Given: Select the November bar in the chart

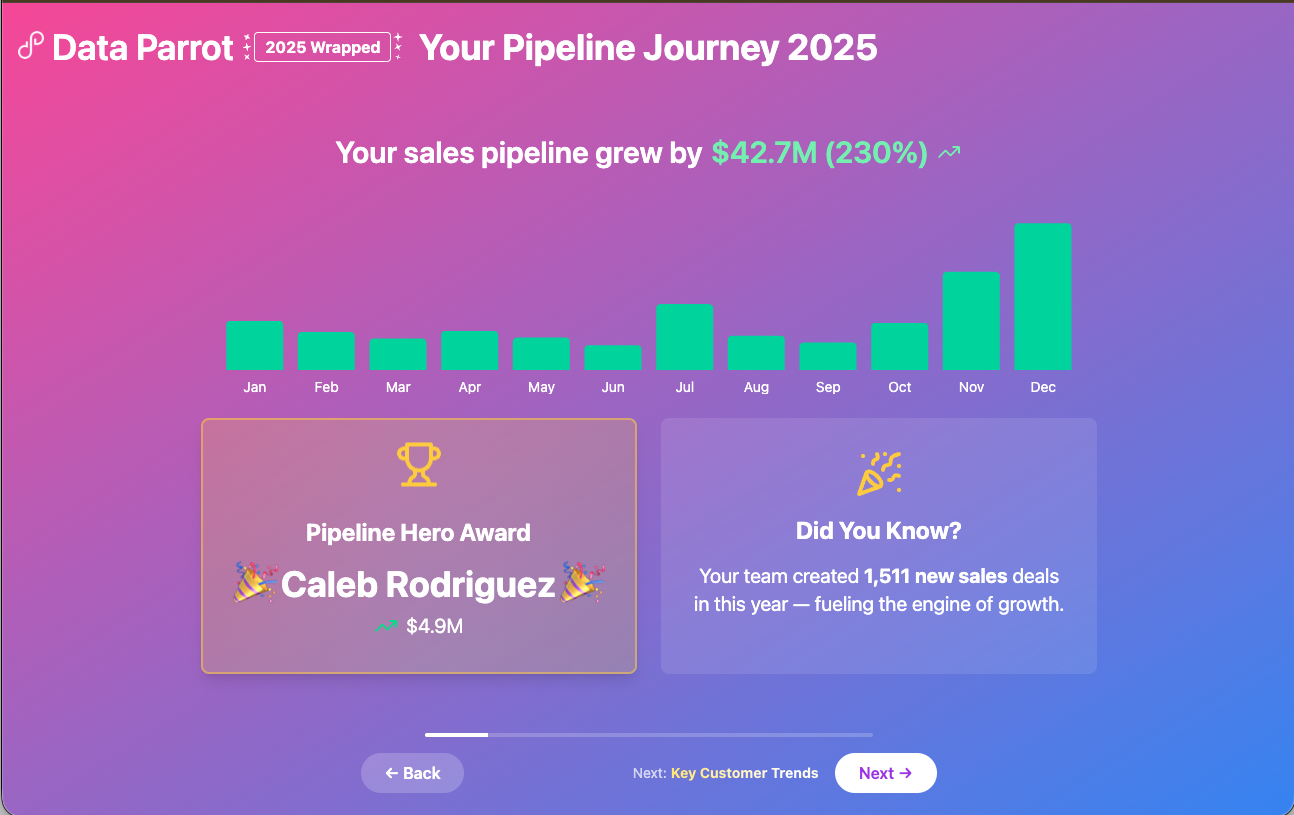Looking at the screenshot, I should click(971, 321).
